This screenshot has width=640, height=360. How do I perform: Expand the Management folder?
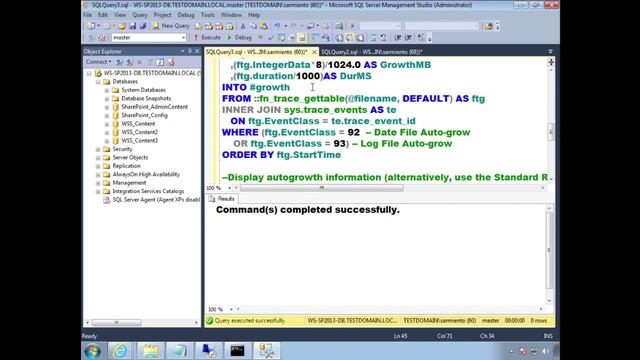click(98, 183)
